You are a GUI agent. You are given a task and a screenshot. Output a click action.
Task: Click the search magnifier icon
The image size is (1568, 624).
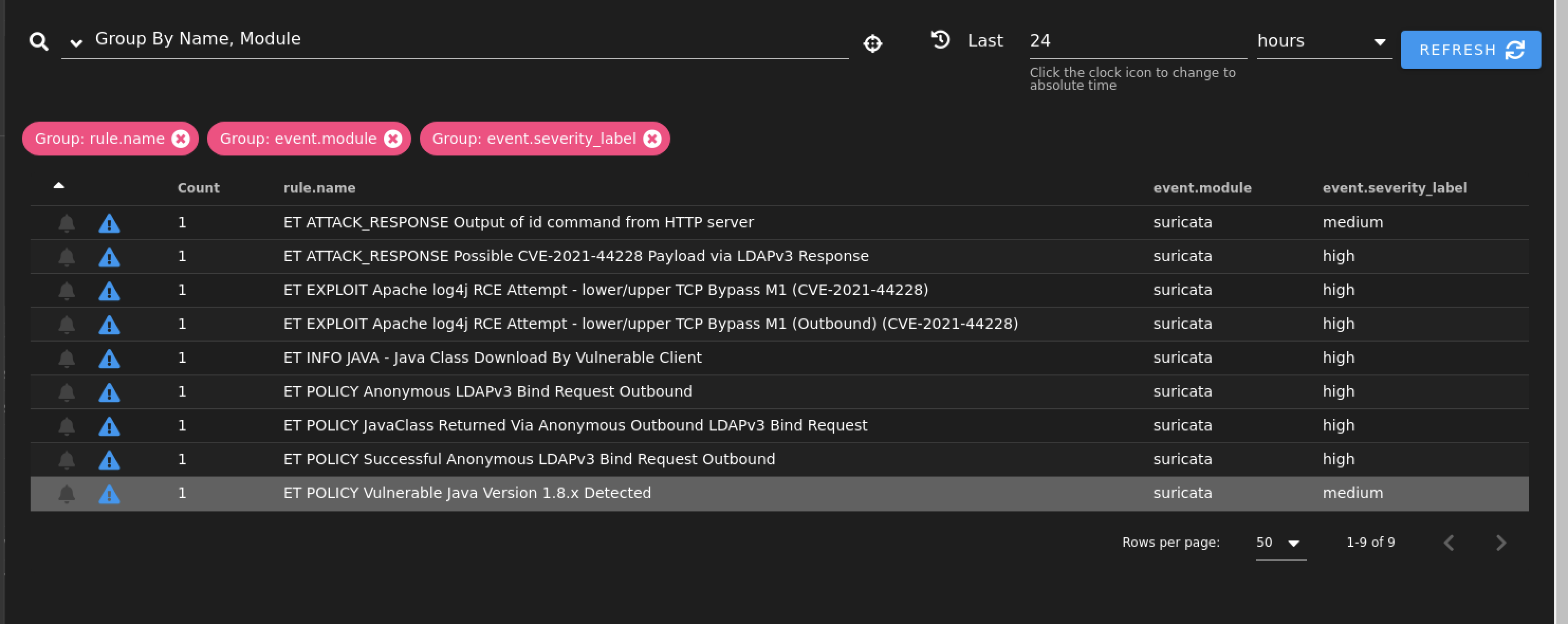click(x=39, y=41)
